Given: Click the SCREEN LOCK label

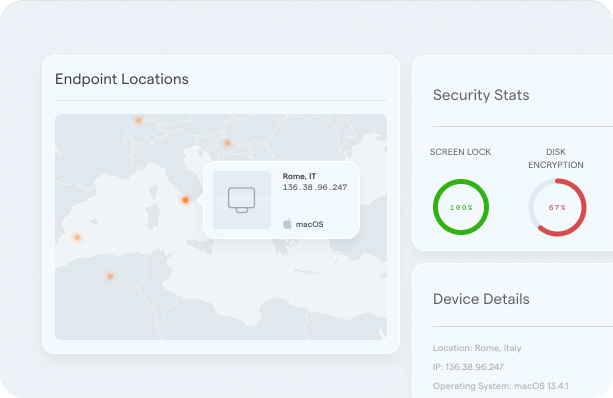Looking at the screenshot, I should point(460,152).
